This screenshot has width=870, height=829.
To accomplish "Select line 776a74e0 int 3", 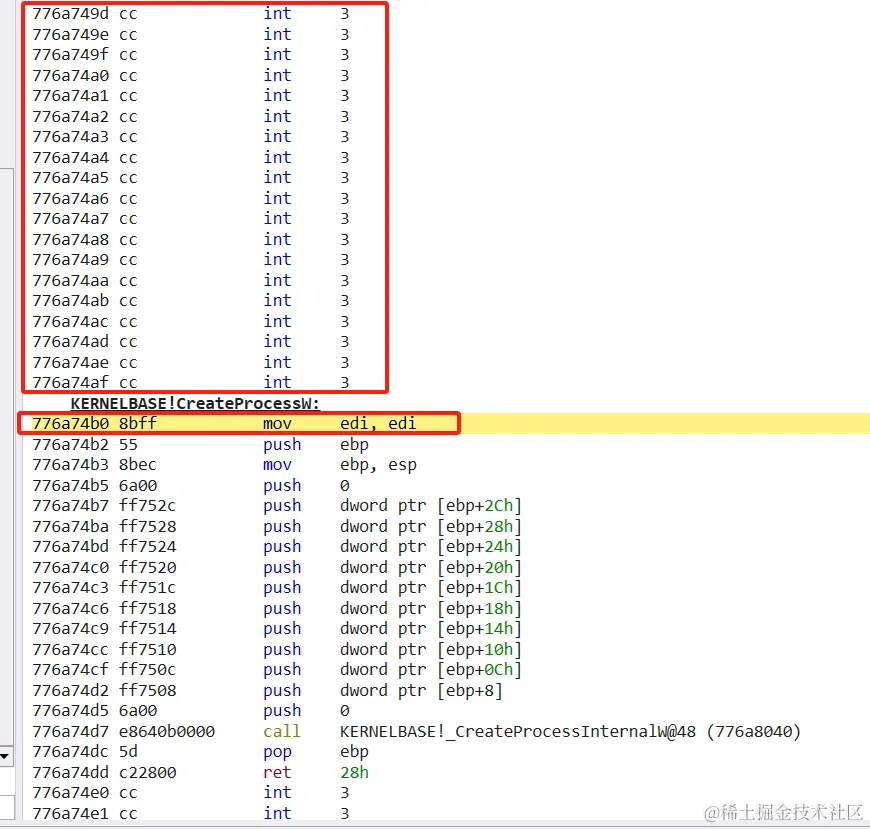I will (191, 792).
